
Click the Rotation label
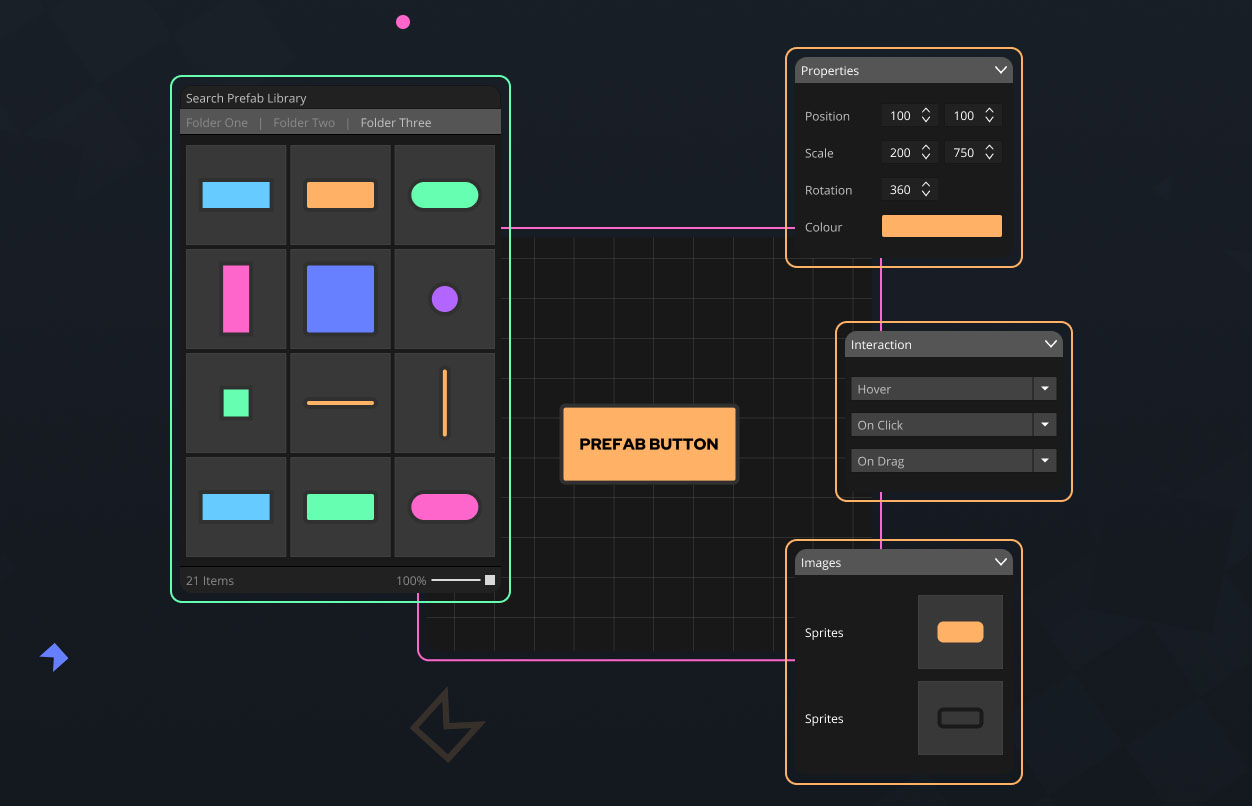(x=828, y=191)
